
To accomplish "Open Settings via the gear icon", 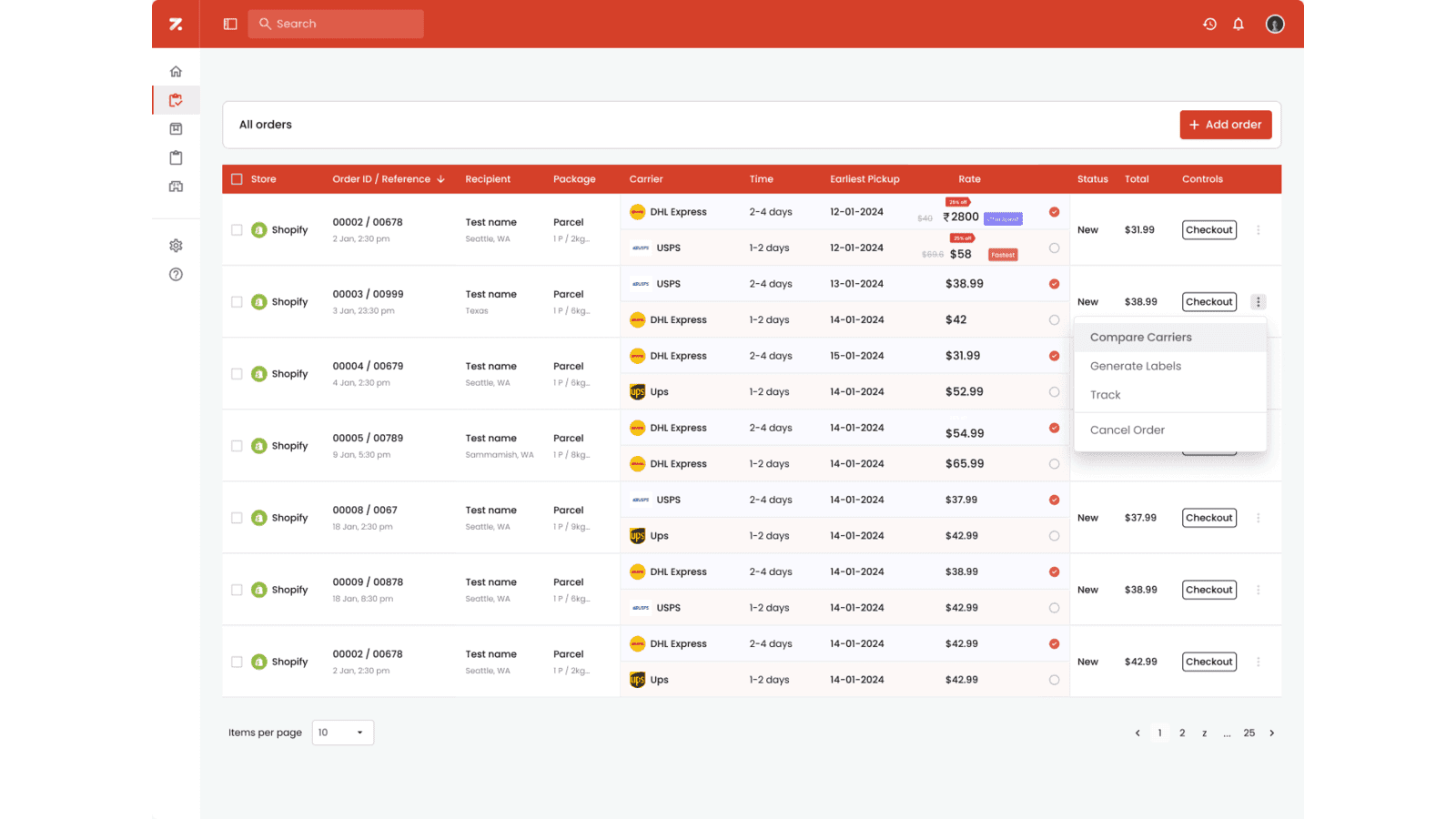I will point(176,245).
